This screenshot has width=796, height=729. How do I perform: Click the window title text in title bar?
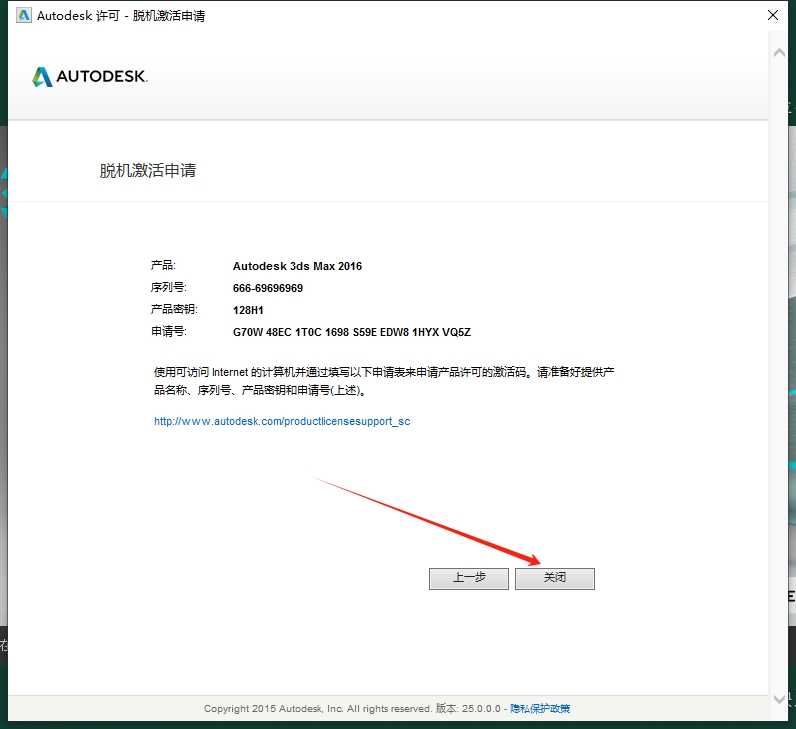tap(121, 16)
